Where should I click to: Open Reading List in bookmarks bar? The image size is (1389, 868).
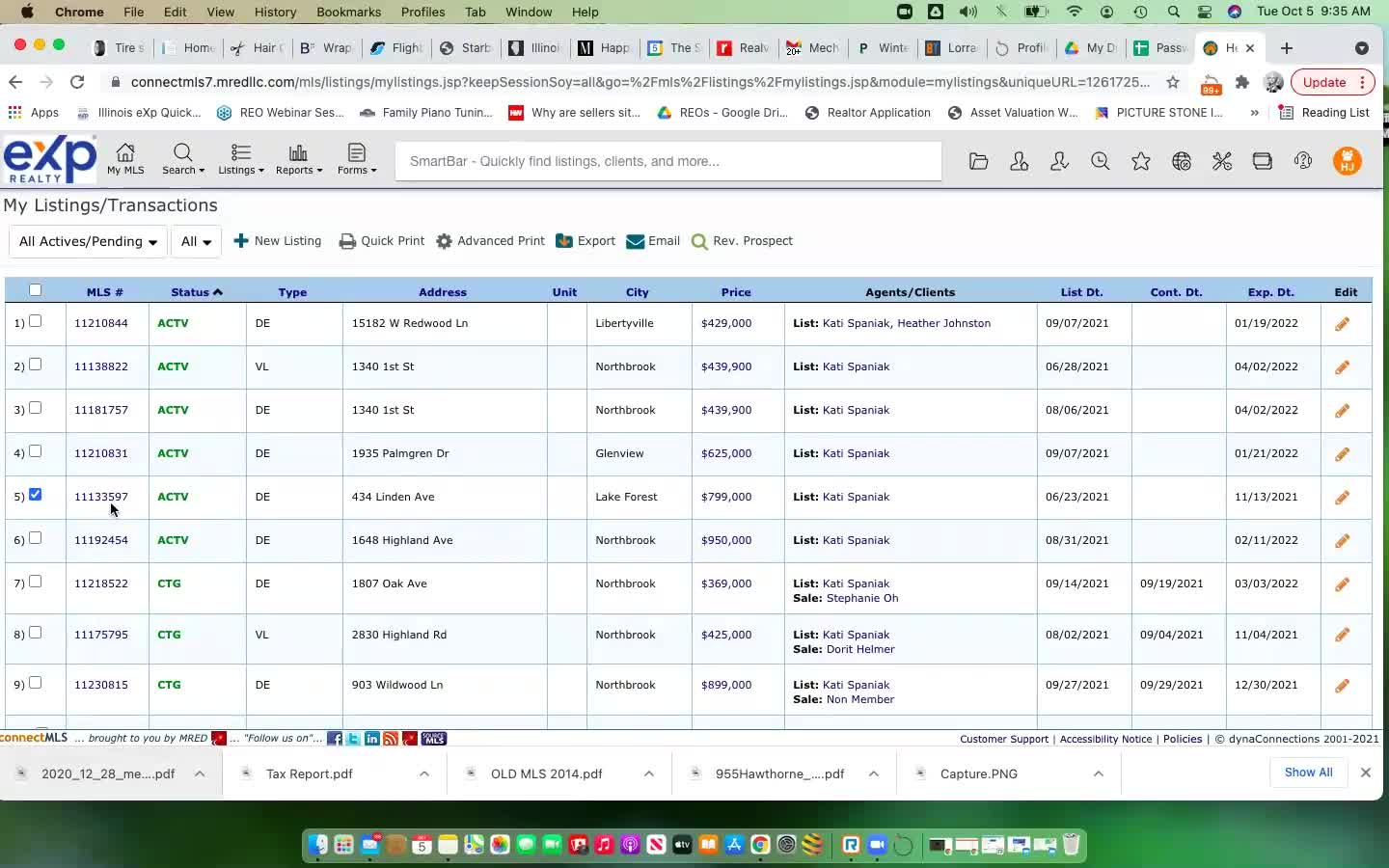(x=1323, y=113)
